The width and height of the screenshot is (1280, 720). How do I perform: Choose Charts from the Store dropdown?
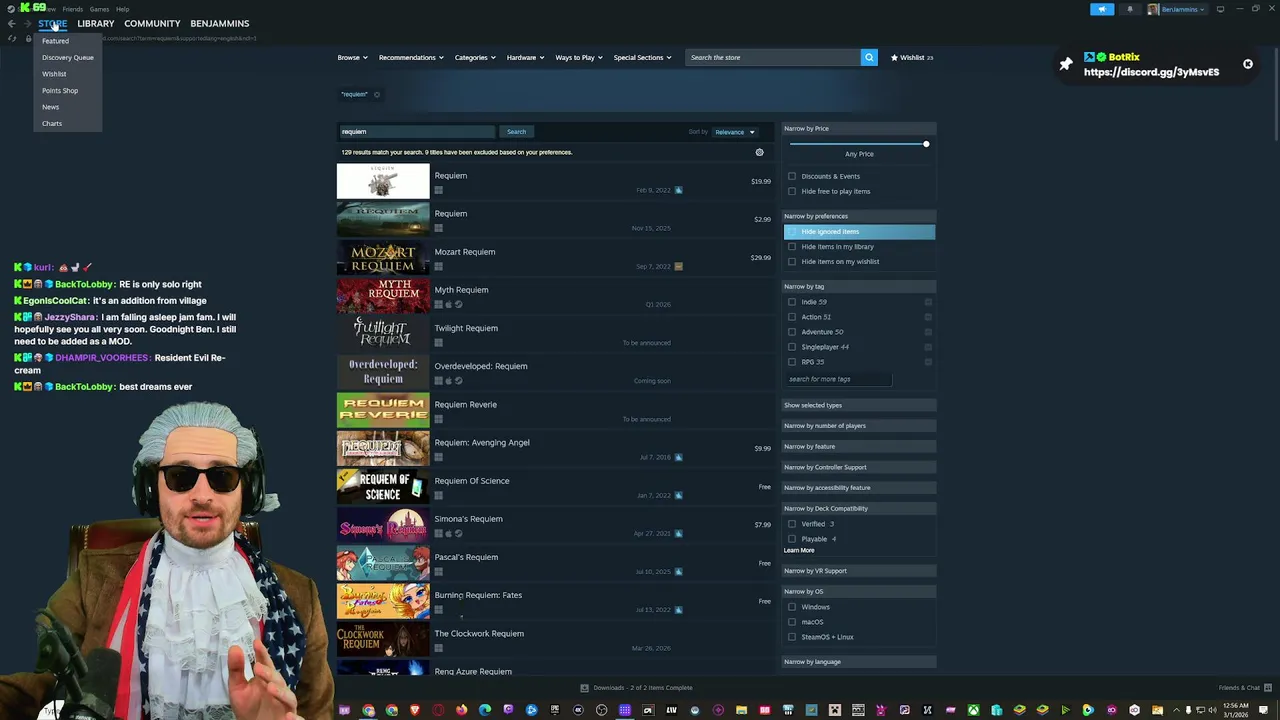coord(52,123)
